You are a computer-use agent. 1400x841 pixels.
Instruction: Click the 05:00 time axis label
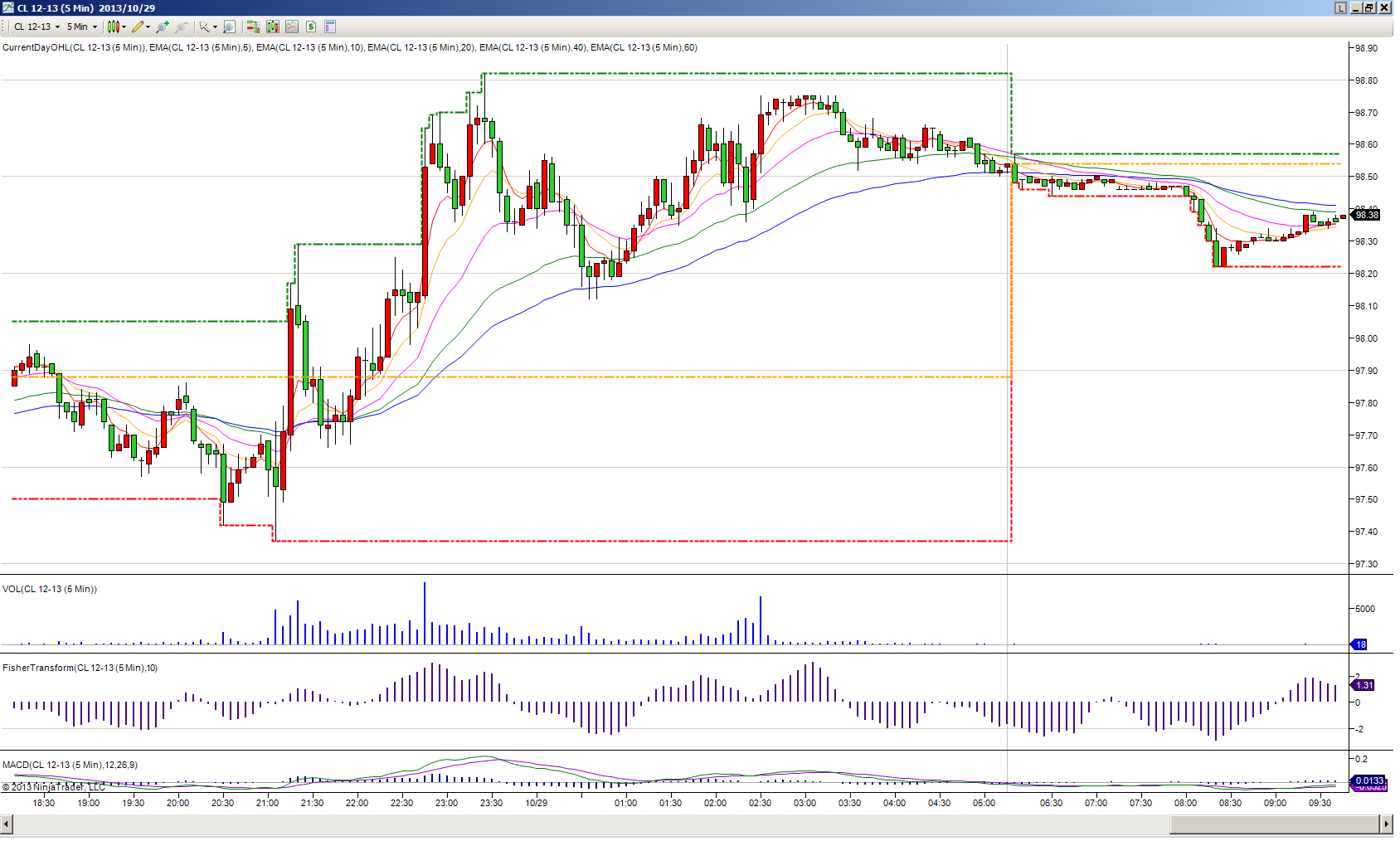tap(984, 803)
